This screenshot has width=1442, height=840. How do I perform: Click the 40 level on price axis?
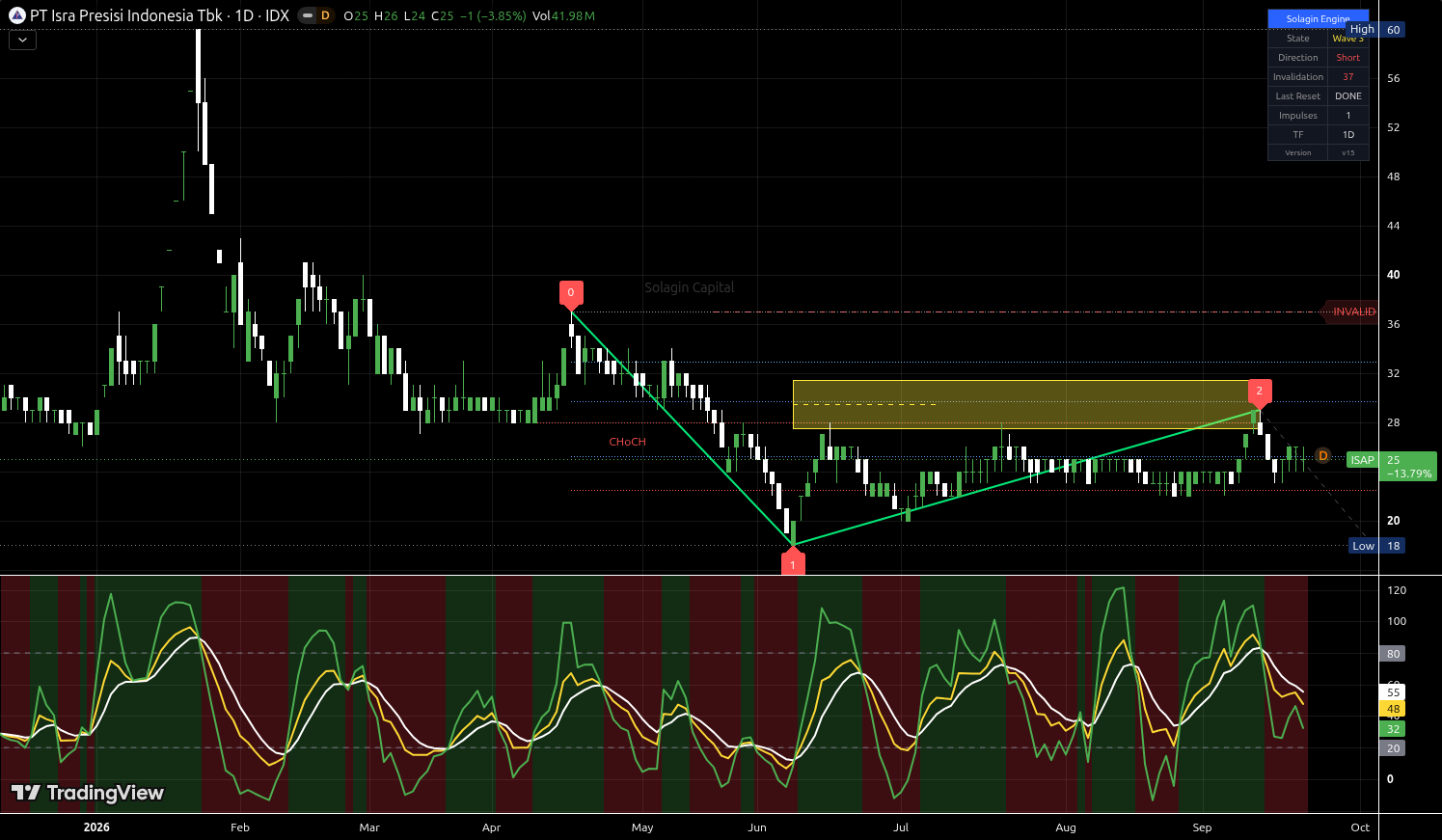pyautogui.click(x=1394, y=275)
